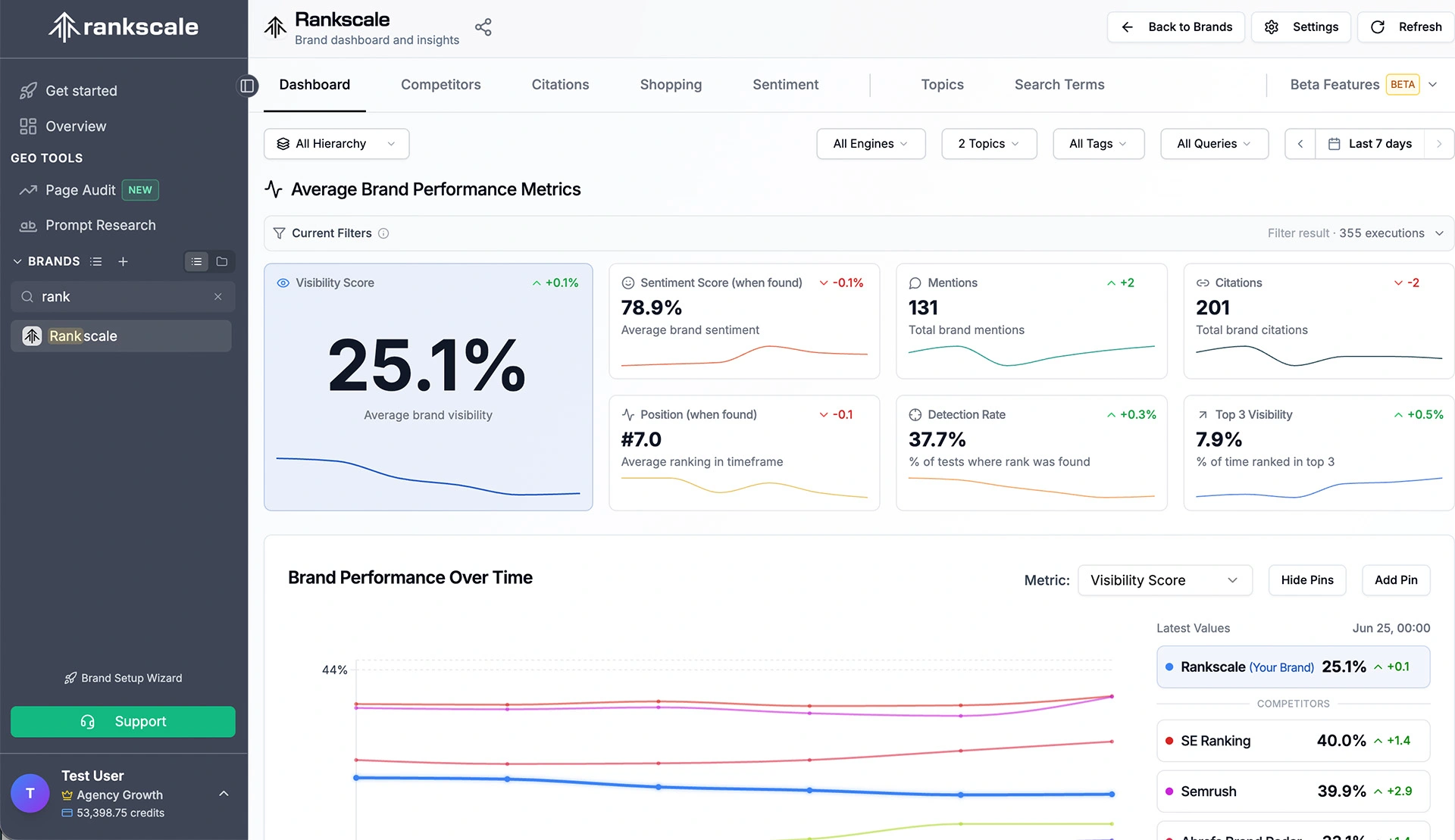Toggle Hide Pins on chart
The width and height of the screenshot is (1455, 840).
[x=1307, y=580]
